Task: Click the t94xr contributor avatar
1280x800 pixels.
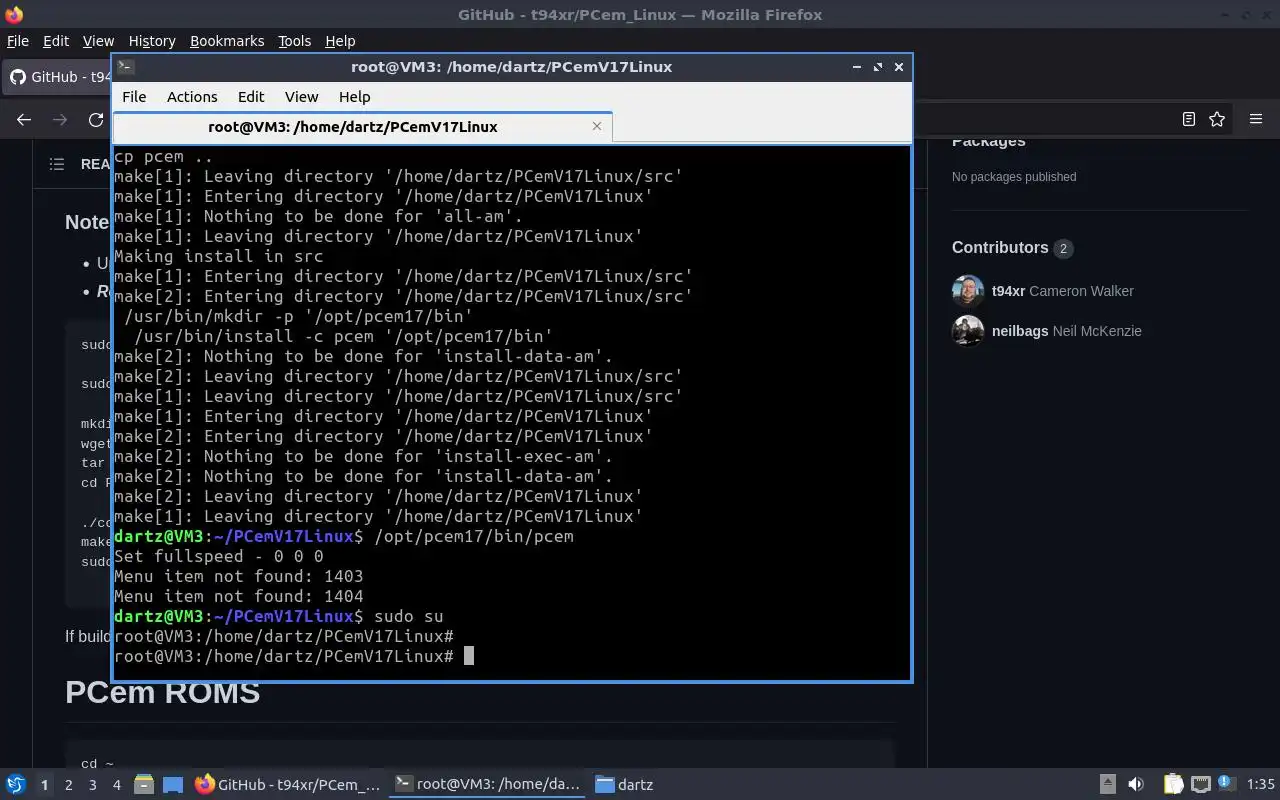Action: click(x=968, y=291)
